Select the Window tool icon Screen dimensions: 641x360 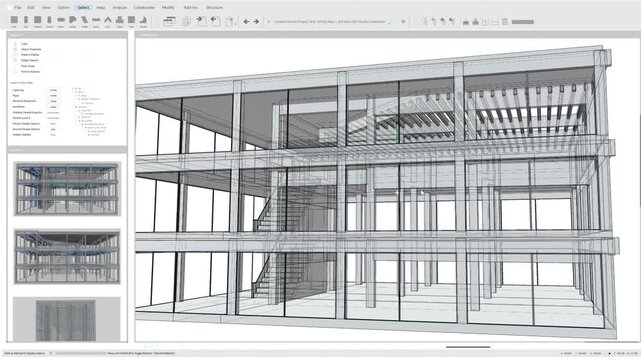pos(38,20)
